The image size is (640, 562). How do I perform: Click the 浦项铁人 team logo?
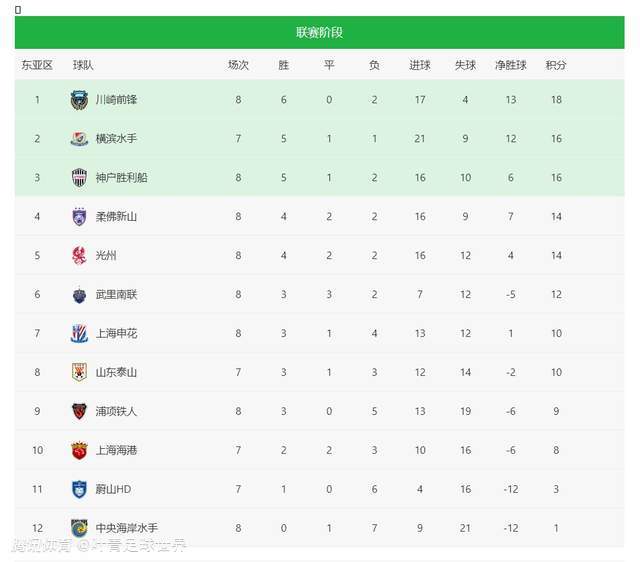click(79, 411)
